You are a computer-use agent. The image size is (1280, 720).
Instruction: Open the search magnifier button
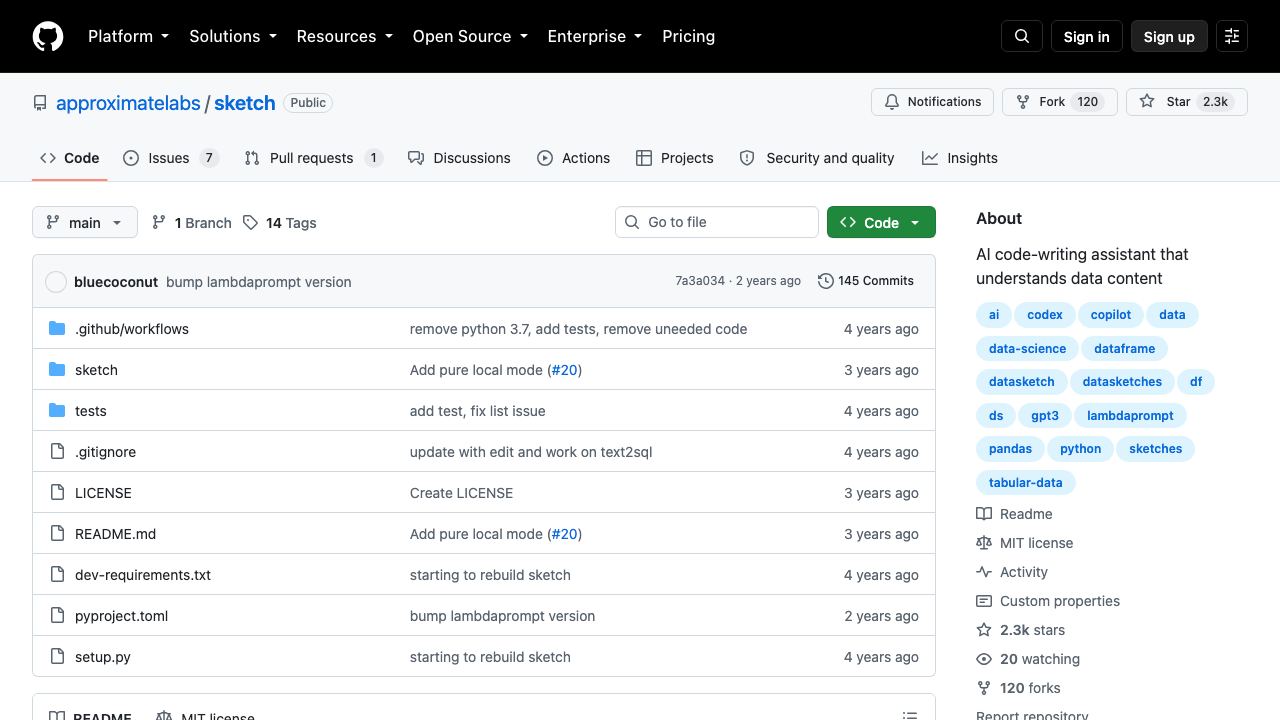pyautogui.click(x=1022, y=36)
